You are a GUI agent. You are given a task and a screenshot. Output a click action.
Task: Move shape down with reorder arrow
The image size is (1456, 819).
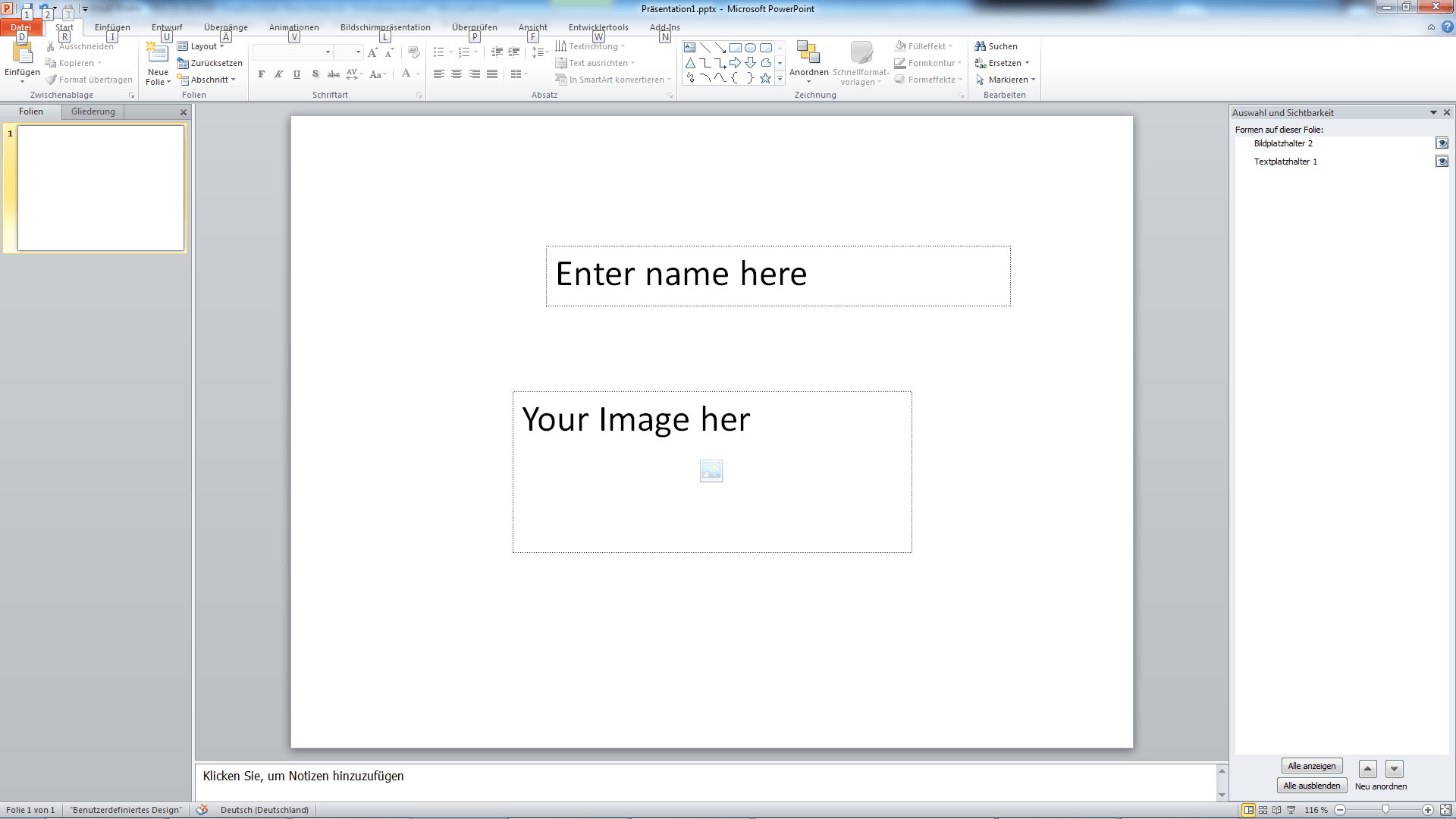[x=1394, y=769]
